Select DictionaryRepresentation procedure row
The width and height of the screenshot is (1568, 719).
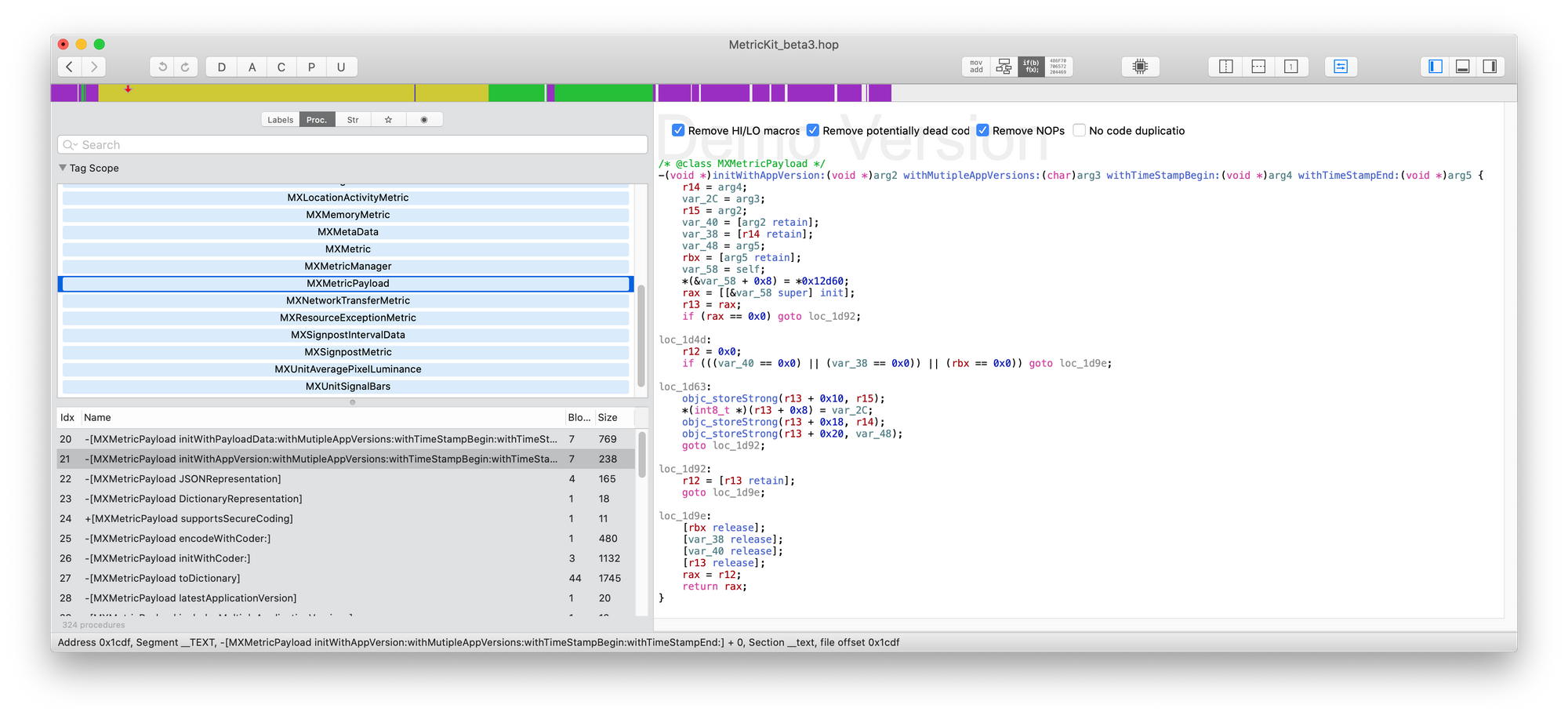click(x=346, y=499)
